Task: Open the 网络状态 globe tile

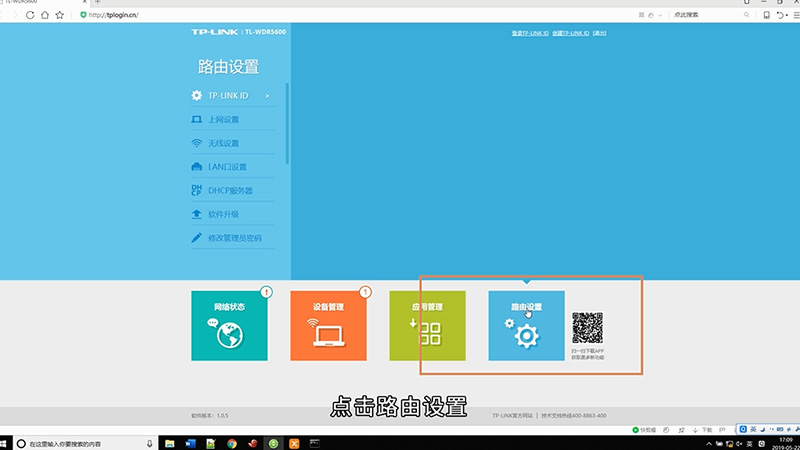Action: (229, 326)
